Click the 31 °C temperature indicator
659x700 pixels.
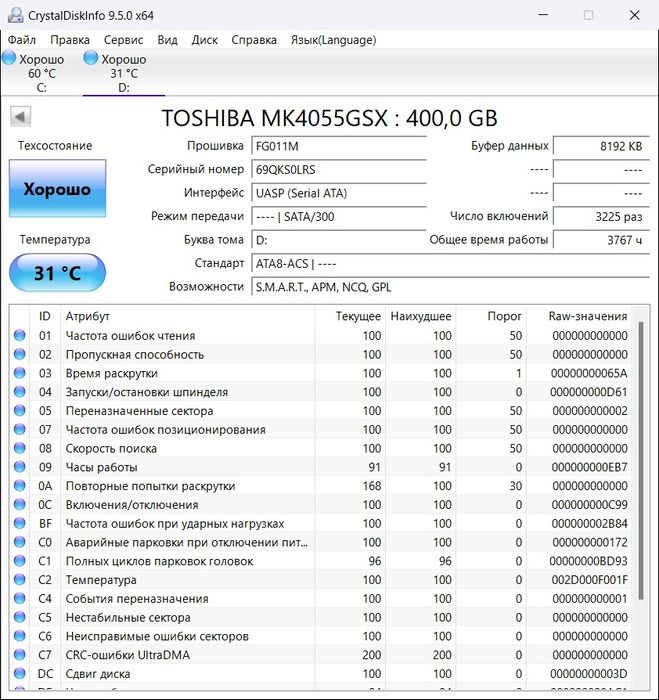point(58,273)
